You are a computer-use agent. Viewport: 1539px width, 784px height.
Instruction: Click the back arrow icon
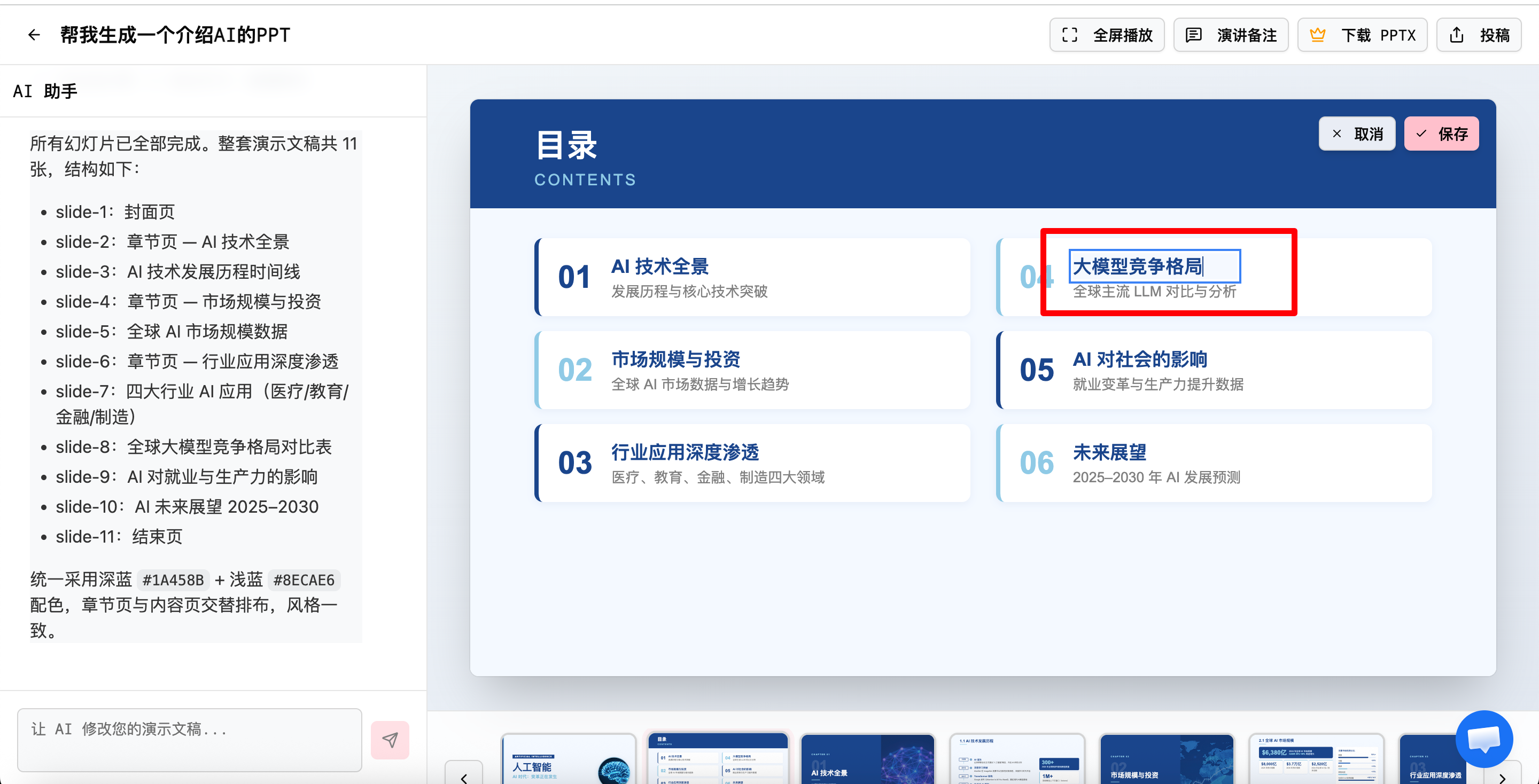pyautogui.click(x=34, y=35)
